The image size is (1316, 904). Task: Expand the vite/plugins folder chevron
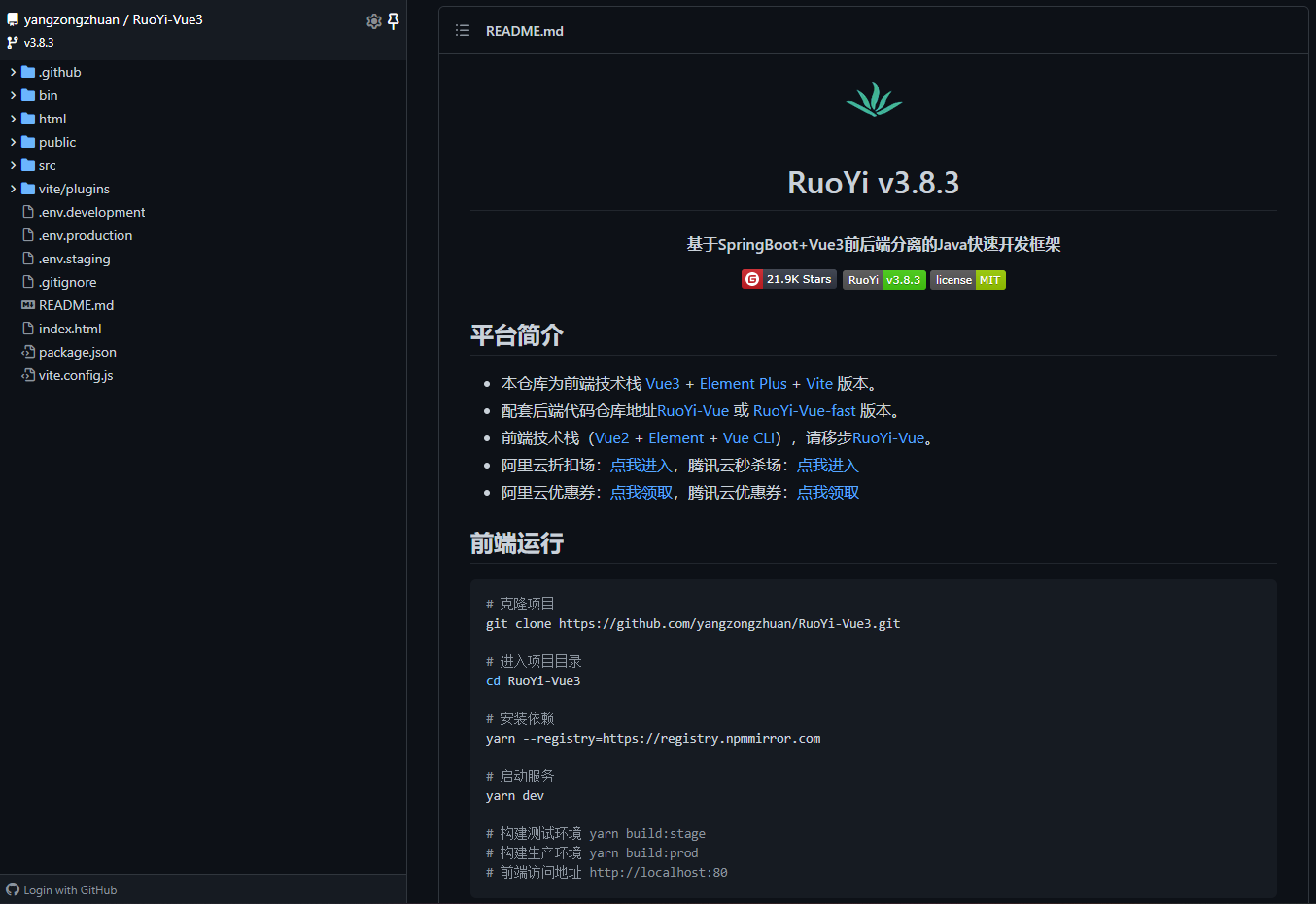click(x=13, y=189)
